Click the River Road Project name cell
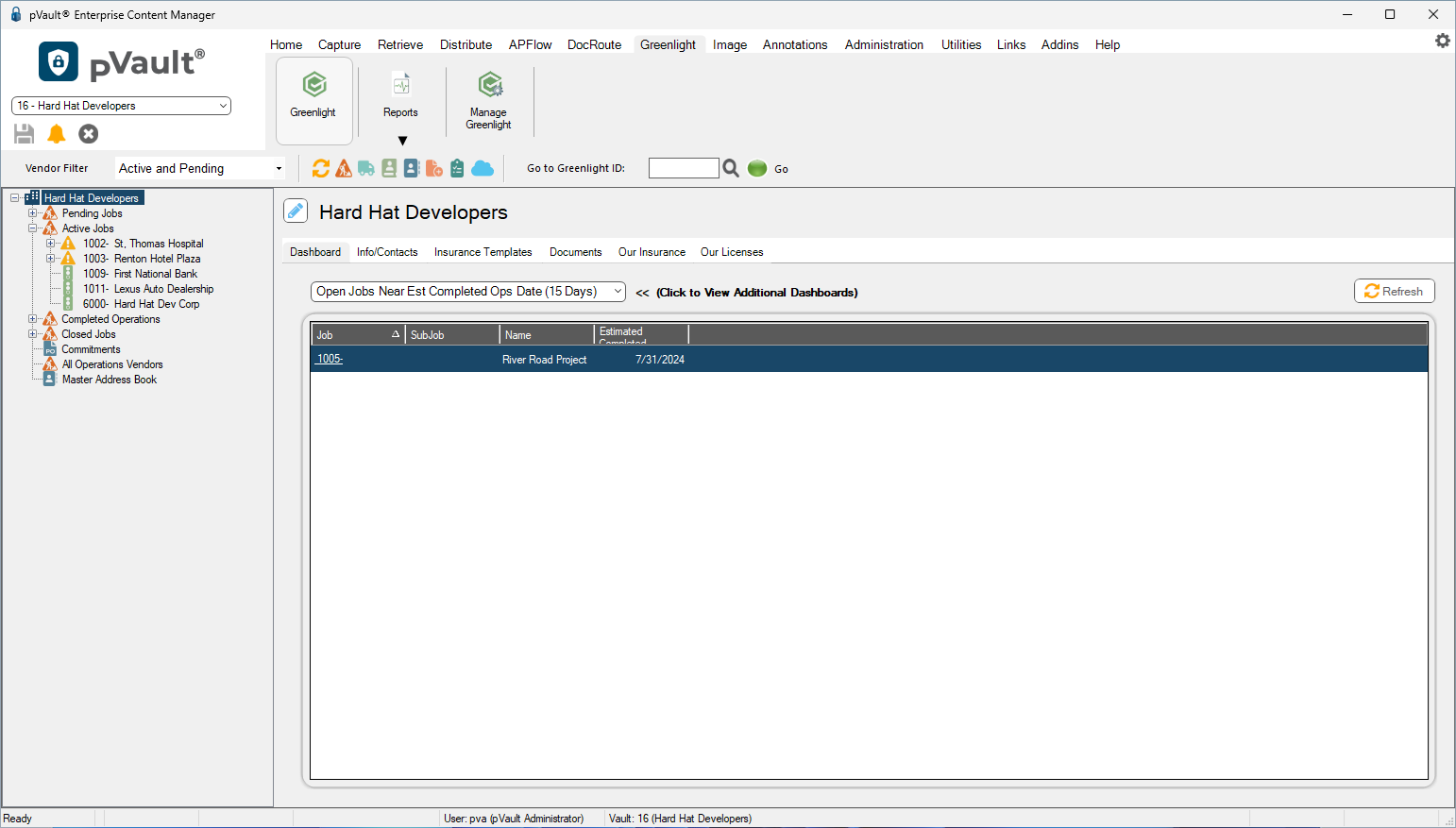The image size is (1456, 828). pos(545,360)
